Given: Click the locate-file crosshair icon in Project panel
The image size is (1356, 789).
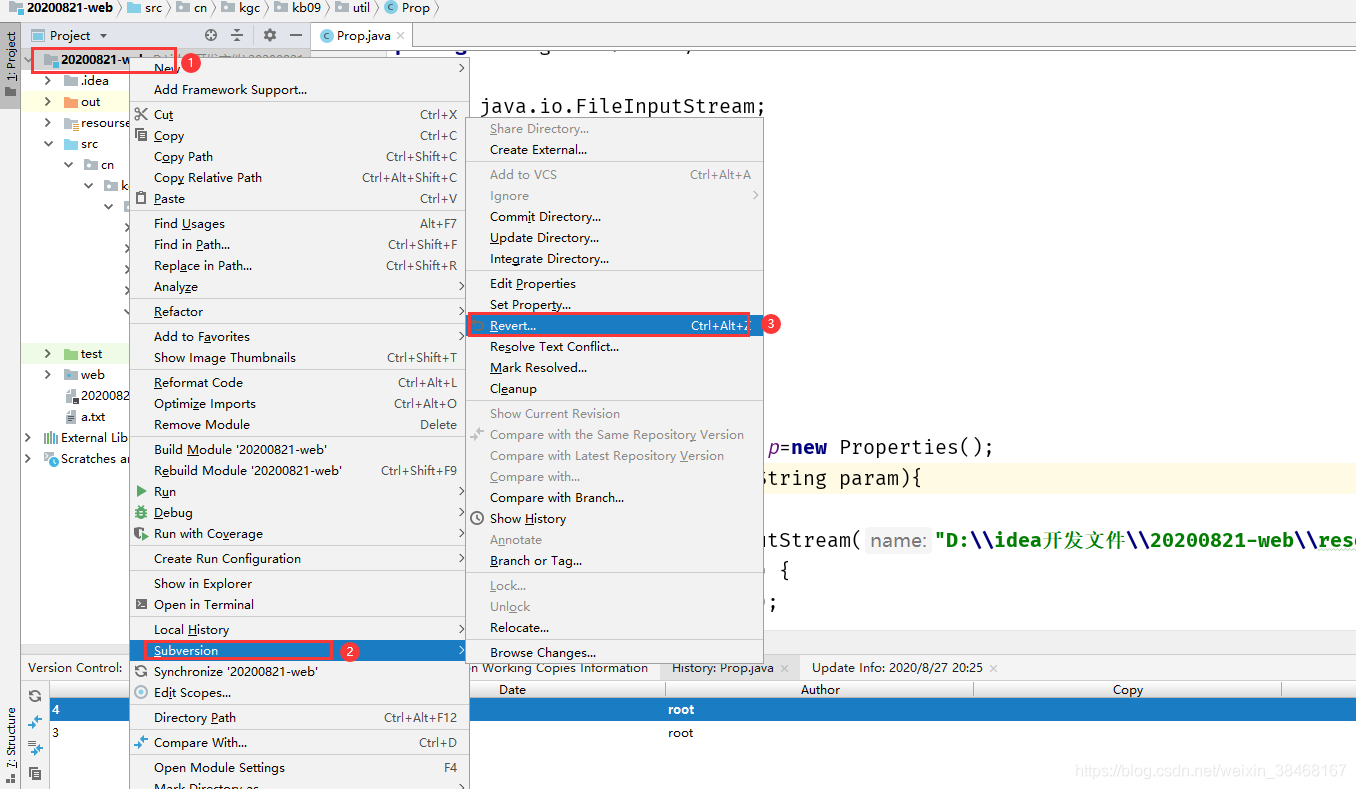Looking at the screenshot, I should (x=211, y=35).
